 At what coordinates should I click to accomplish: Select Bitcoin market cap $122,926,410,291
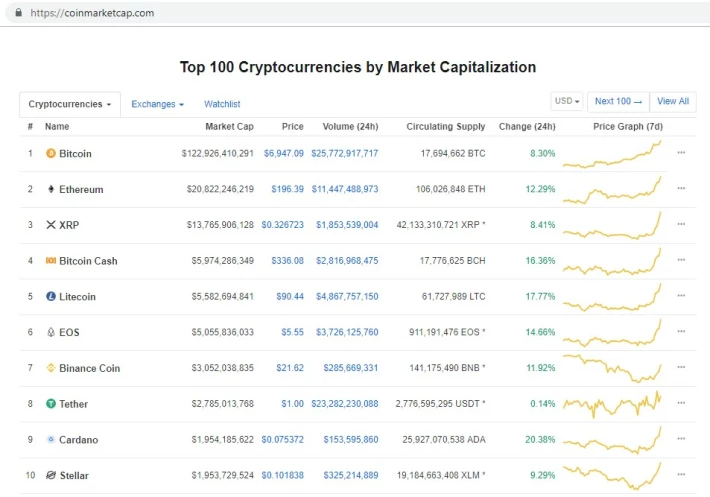[x=218, y=153]
